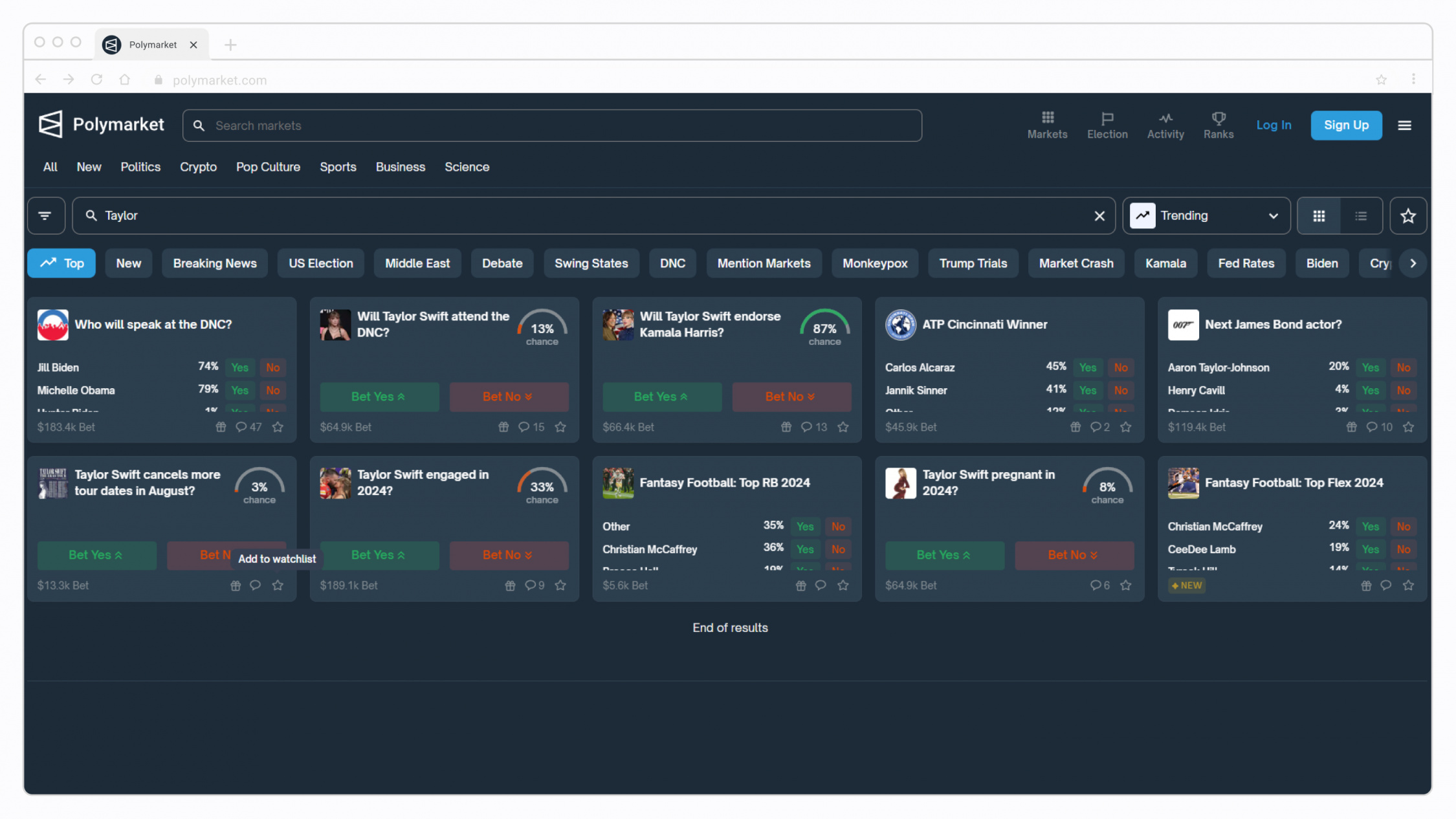This screenshot has height=819, width=1456.
Task: Select the Mention Markets chip
Action: (x=764, y=263)
